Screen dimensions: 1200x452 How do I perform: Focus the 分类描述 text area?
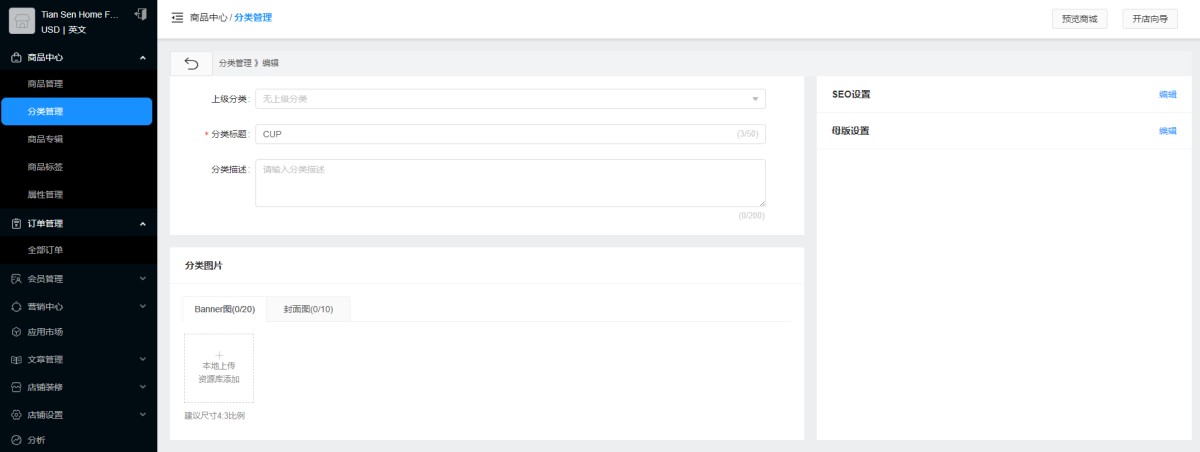coord(510,183)
